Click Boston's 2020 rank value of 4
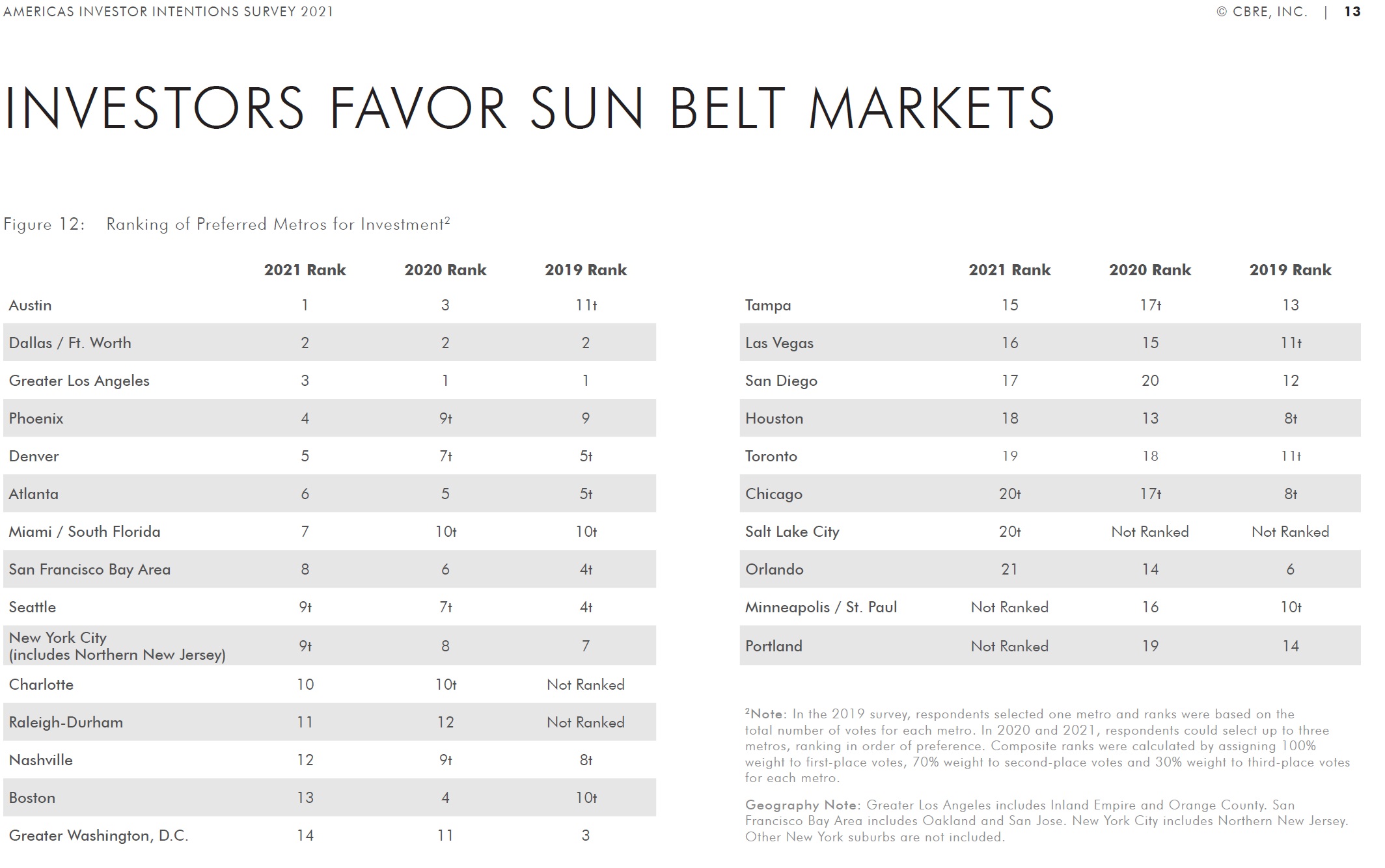 (445, 798)
